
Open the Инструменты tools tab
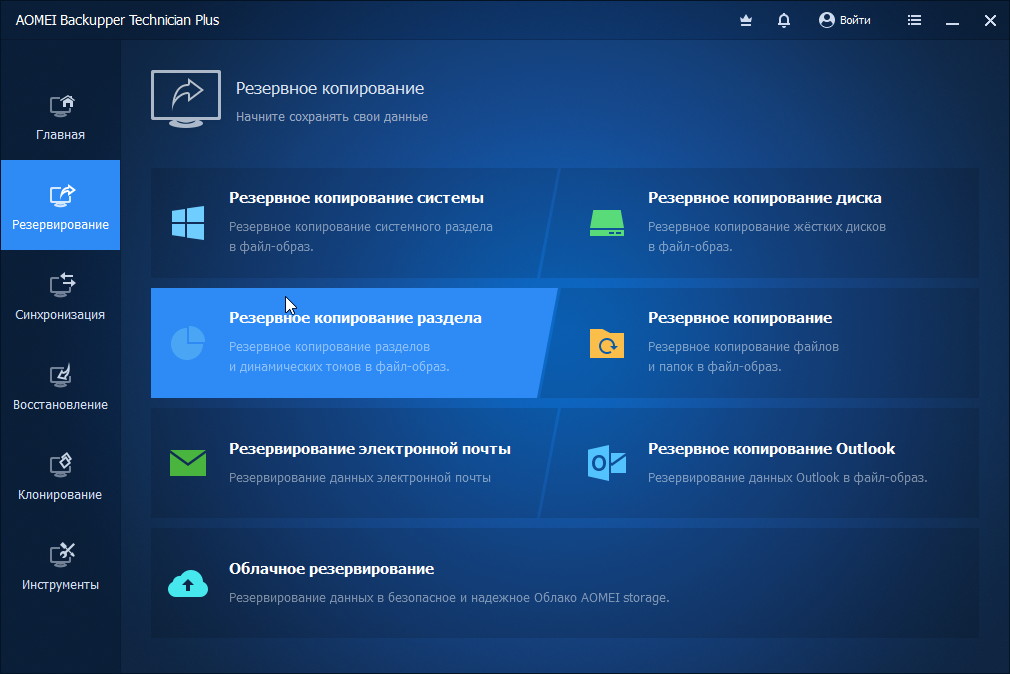61,566
